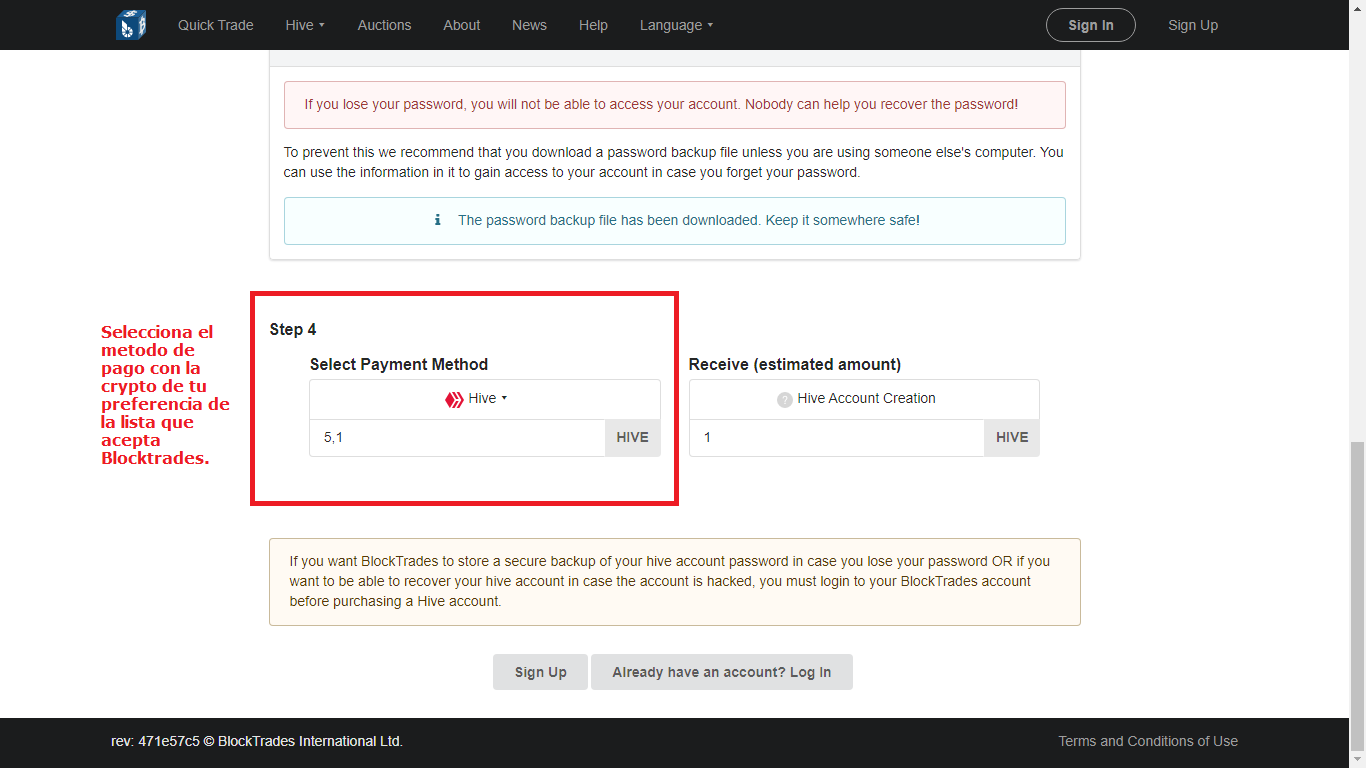Click the password backup downloaded message
This screenshot has width=1366, height=768.
point(689,220)
